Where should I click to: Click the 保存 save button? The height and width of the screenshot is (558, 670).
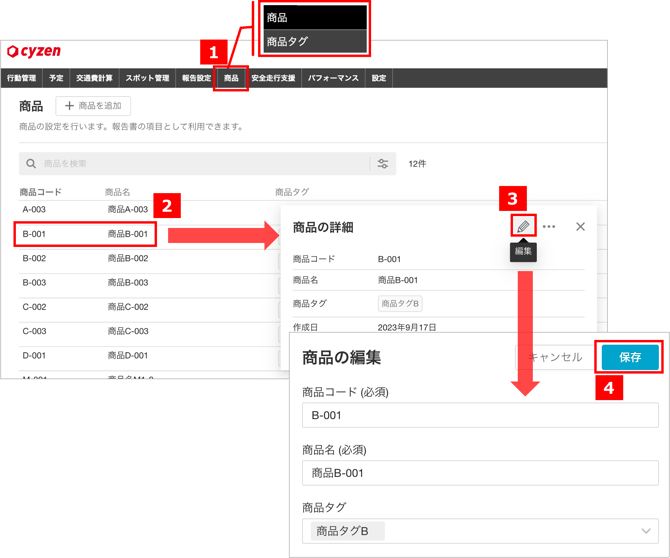click(630, 357)
